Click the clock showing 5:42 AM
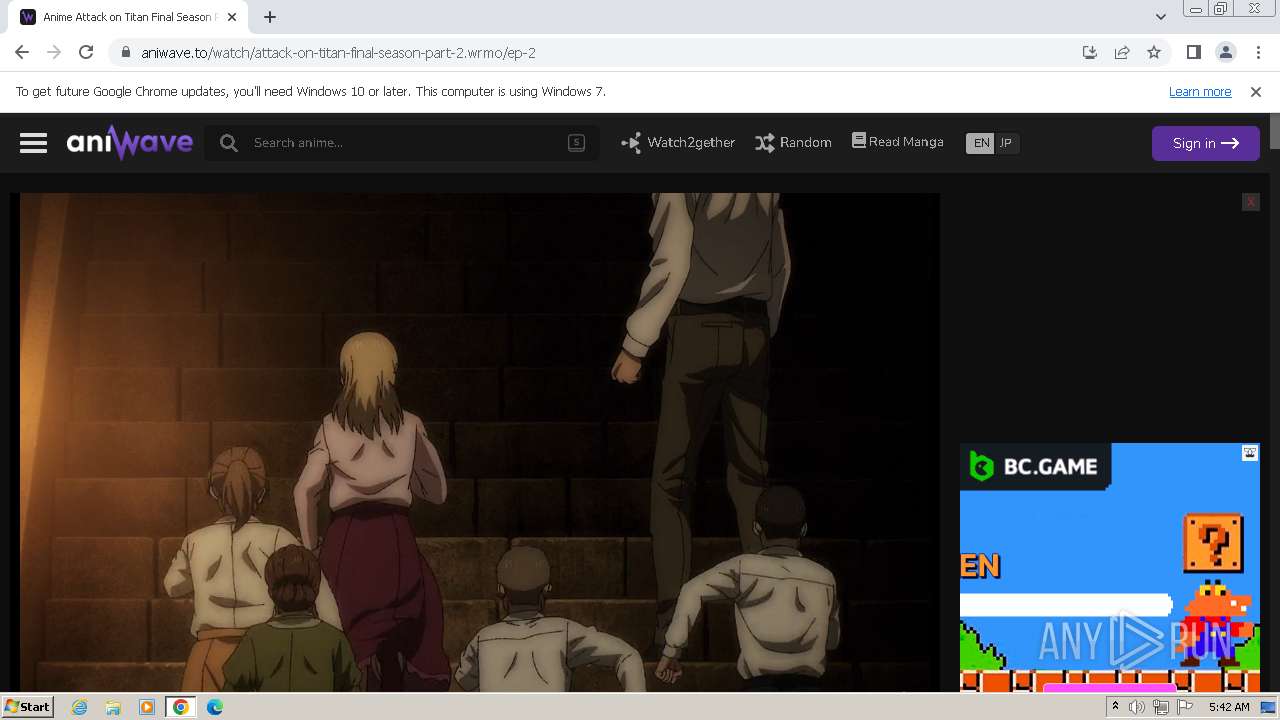The image size is (1280, 720). (1229, 707)
